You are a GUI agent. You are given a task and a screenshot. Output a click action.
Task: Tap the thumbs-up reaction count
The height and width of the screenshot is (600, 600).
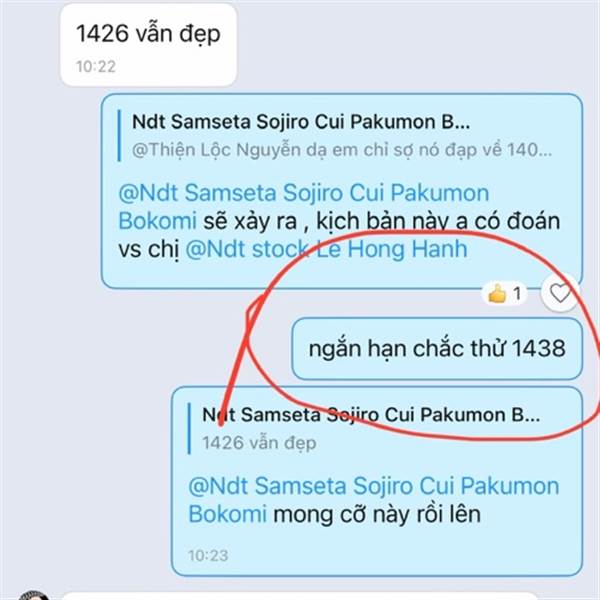pos(505,293)
